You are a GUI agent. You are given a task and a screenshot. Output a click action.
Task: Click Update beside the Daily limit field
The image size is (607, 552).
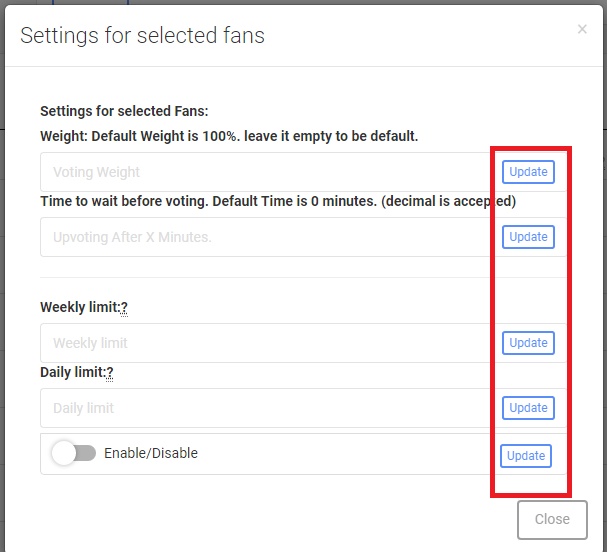(x=528, y=408)
